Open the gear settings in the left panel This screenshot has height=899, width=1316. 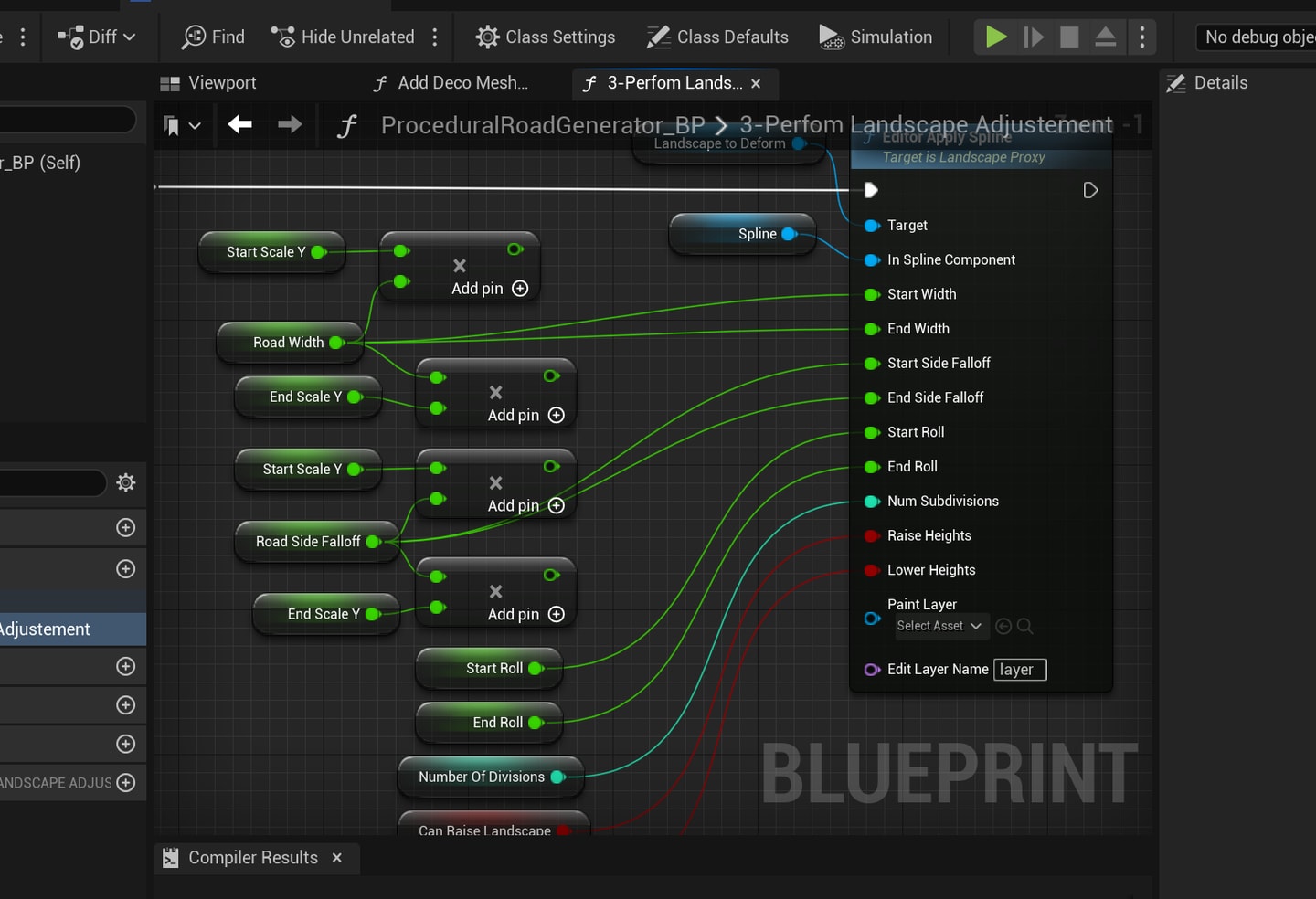(x=126, y=482)
